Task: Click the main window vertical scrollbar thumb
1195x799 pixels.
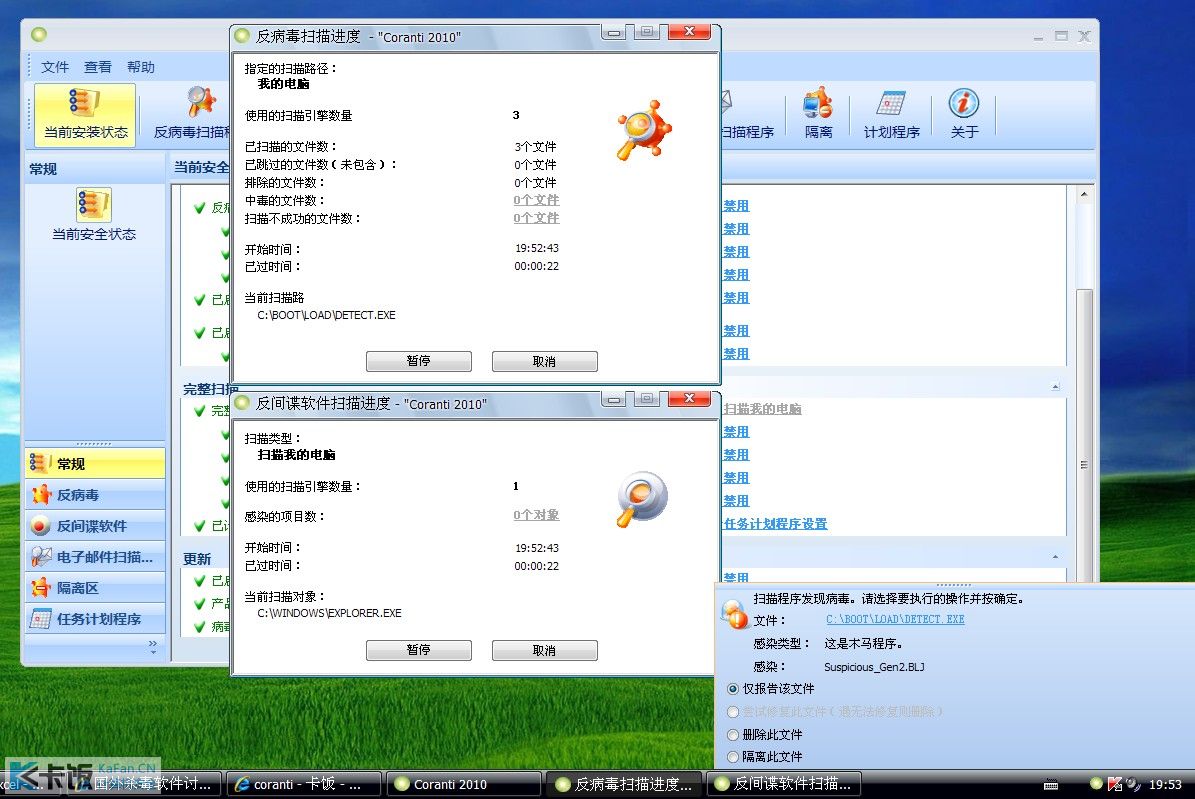Action: [1084, 465]
